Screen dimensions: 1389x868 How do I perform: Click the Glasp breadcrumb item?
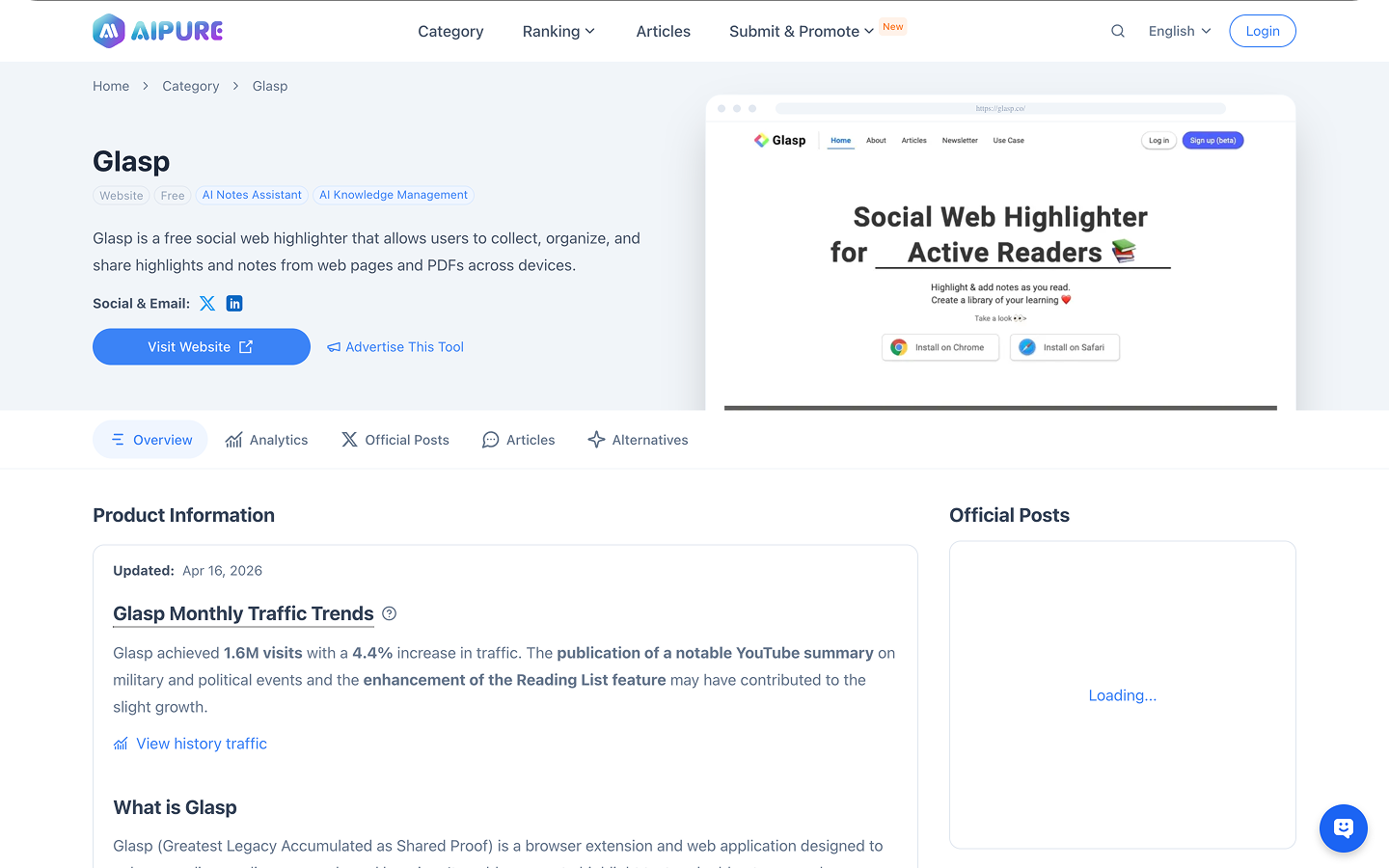pos(270,86)
